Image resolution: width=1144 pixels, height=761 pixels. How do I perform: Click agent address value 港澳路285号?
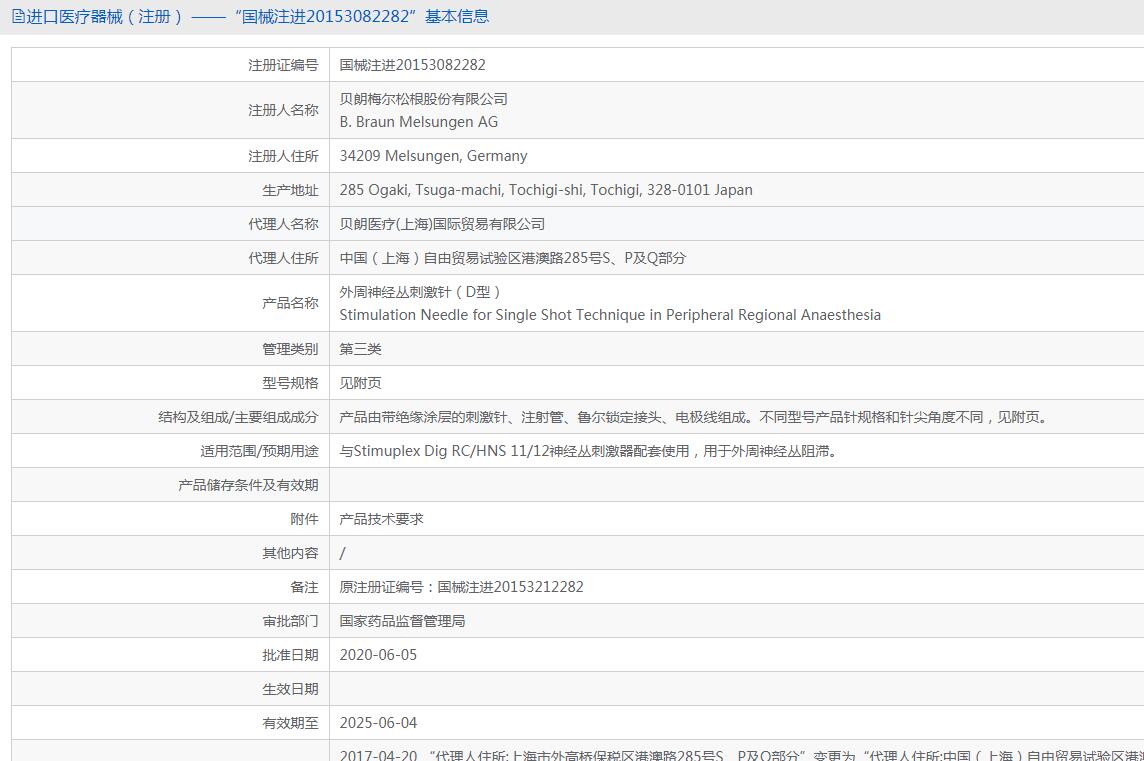(x=513, y=258)
